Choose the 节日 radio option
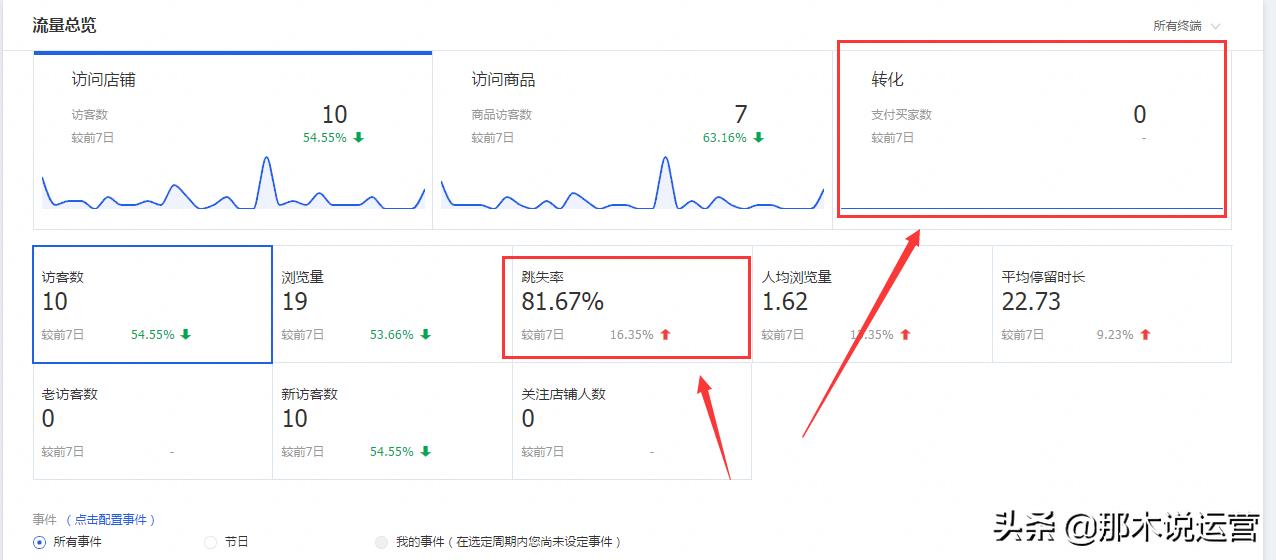Screen dimensions: 1276x560 click(210, 542)
